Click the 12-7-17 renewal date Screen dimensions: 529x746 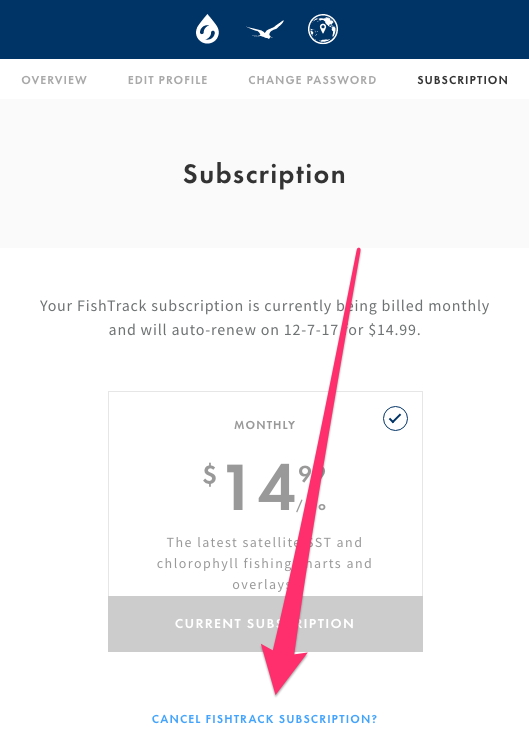(311, 330)
